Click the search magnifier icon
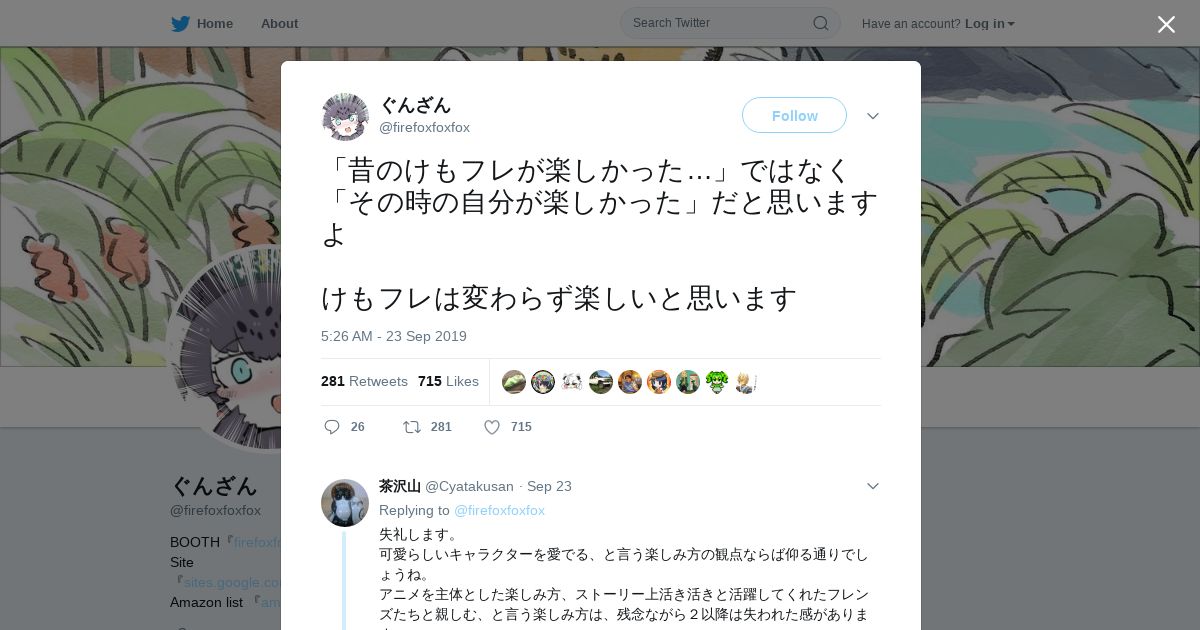 [820, 23]
